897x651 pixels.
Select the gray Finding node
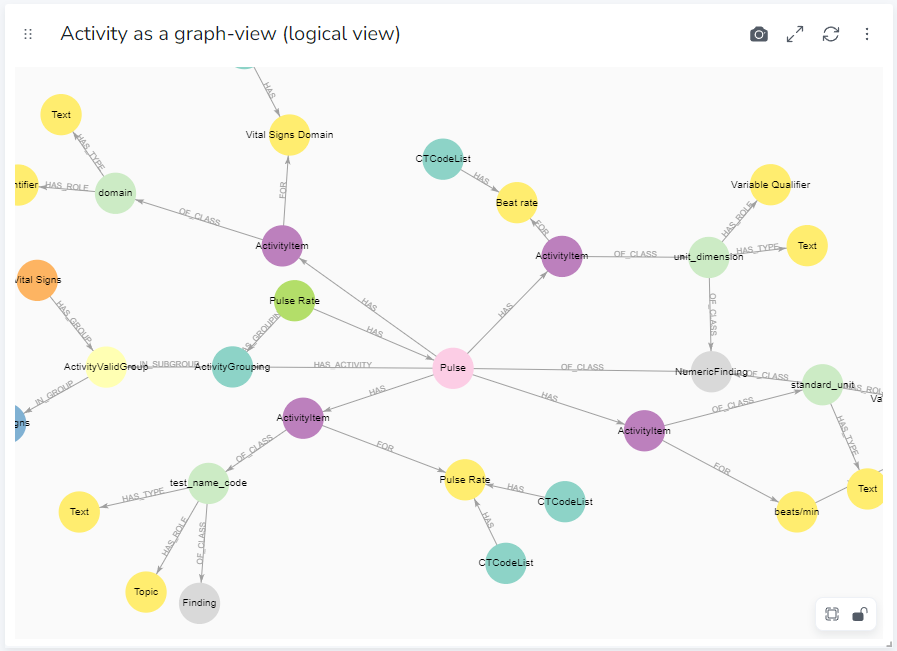tap(199, 603)
